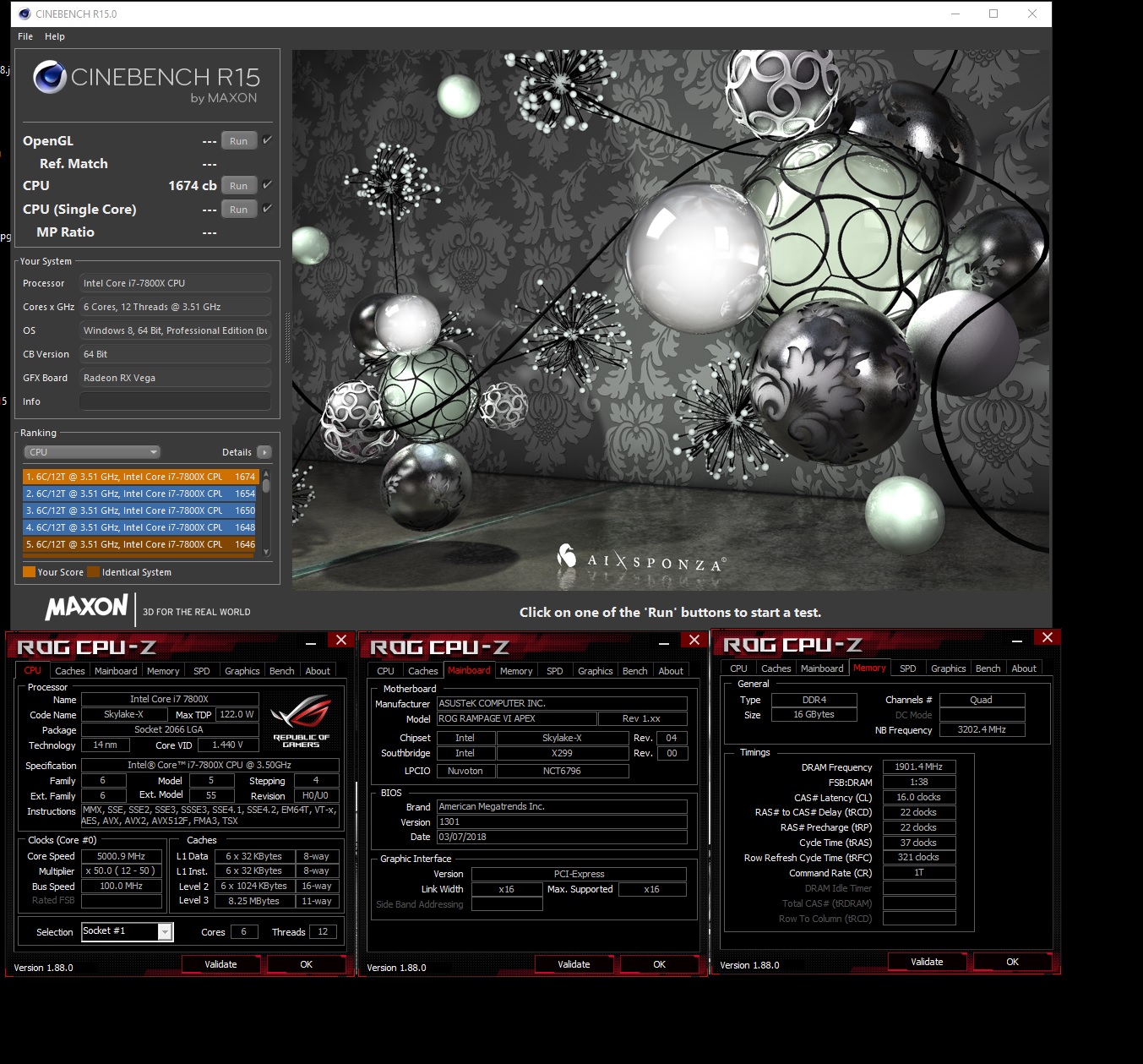
Task: Click OK in the CPU tab window
Action: coord(307,964)
